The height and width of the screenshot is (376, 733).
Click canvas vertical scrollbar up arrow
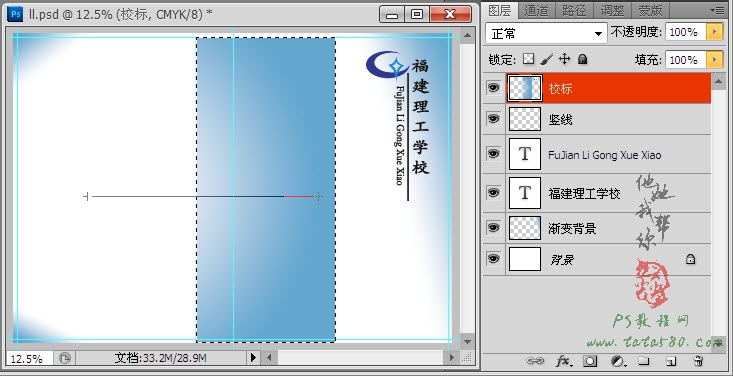[467, 36]
